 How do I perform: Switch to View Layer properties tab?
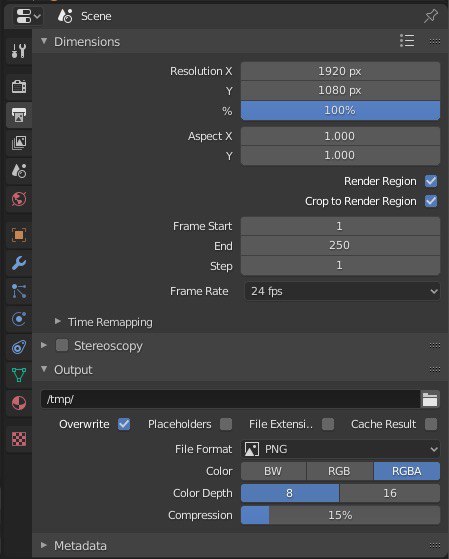[x=19, y=143]
